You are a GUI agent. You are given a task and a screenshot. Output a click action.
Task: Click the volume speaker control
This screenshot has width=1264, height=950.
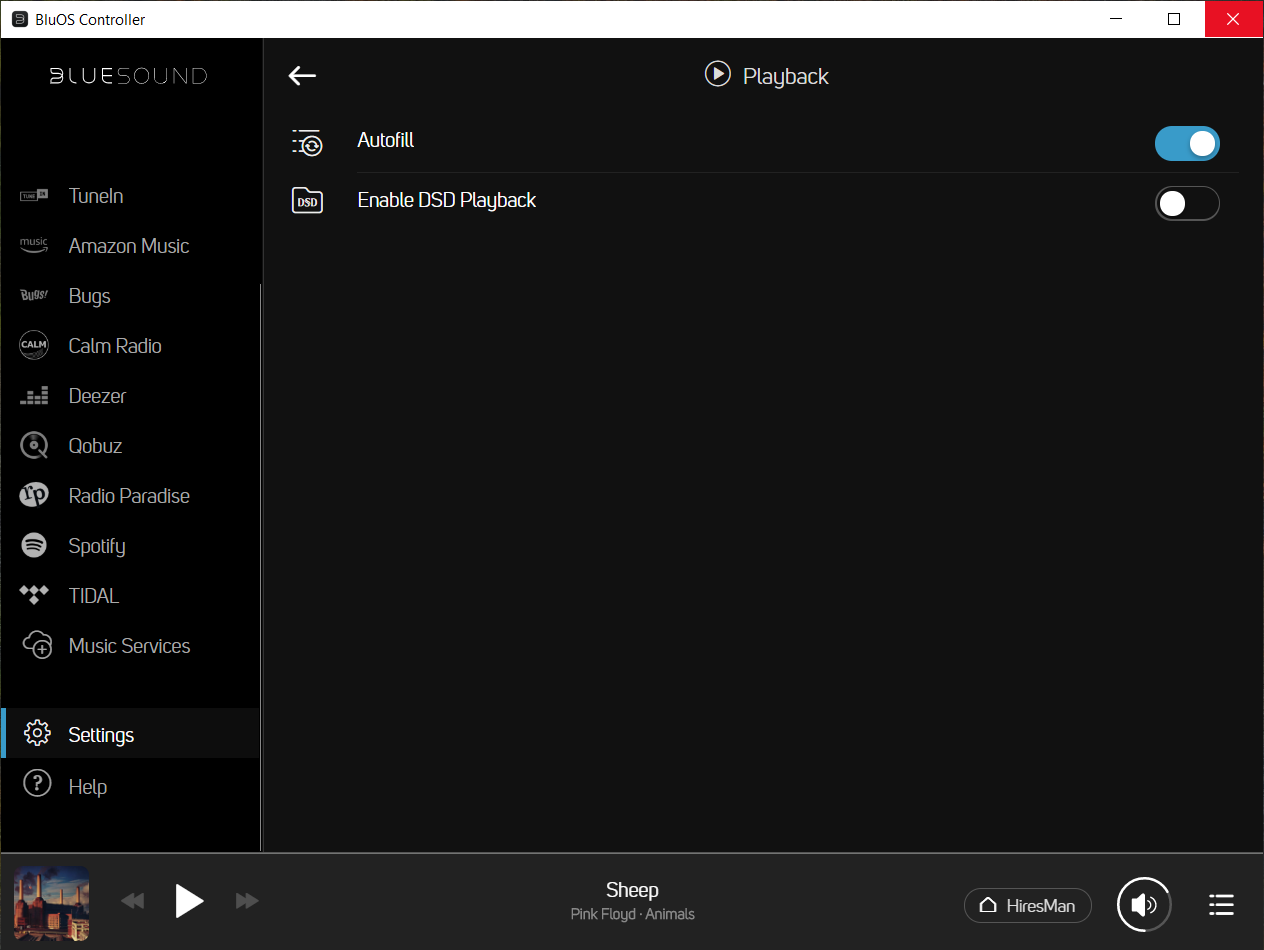(1144, 905)
